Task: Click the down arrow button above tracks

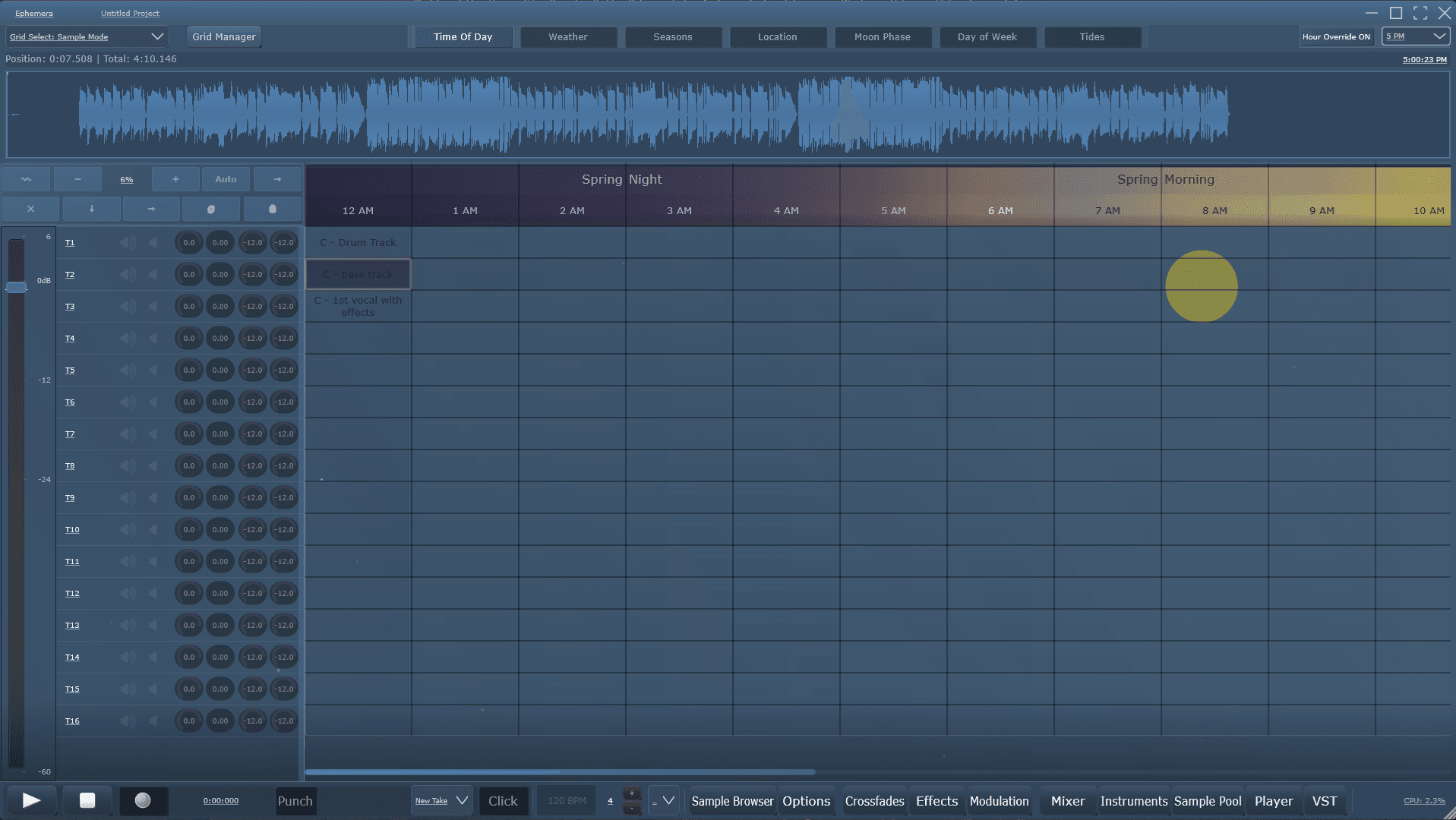Action: click(91, 209)
